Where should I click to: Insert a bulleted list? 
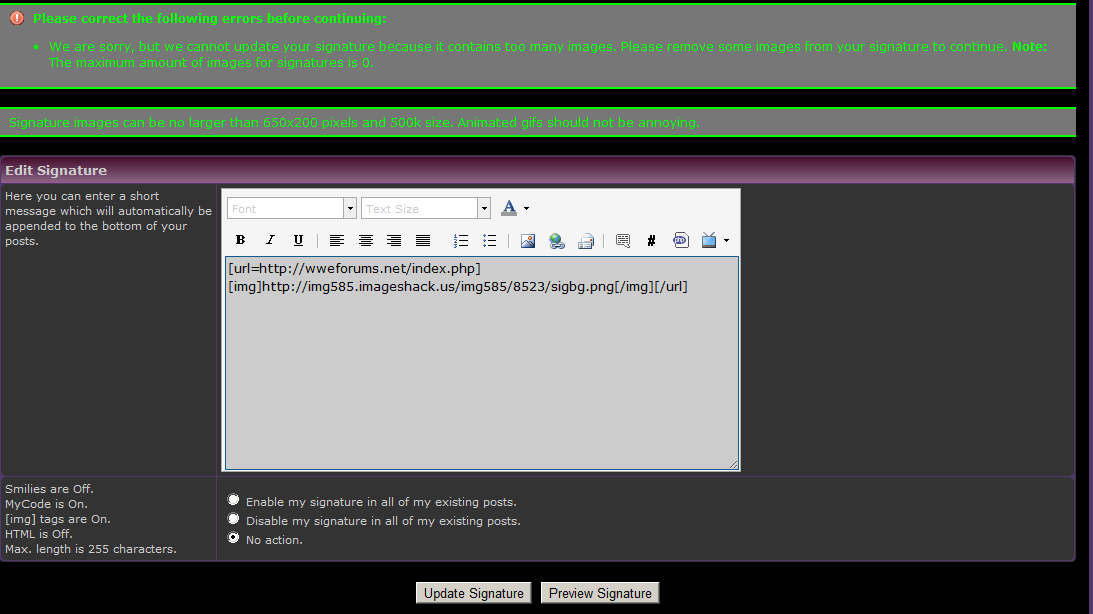point(490,240)
